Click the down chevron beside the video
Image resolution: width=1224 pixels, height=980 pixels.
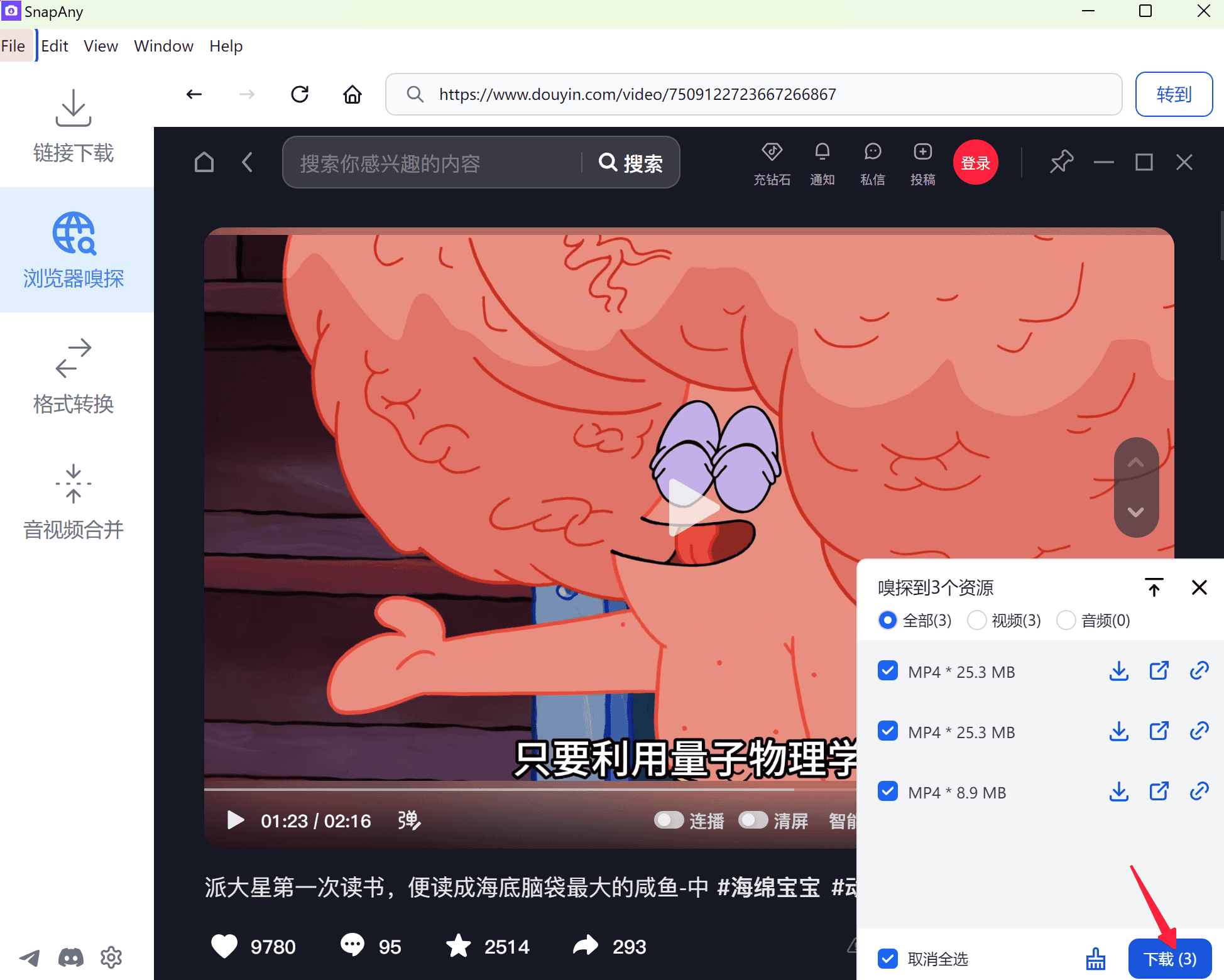pos(1135,513)
